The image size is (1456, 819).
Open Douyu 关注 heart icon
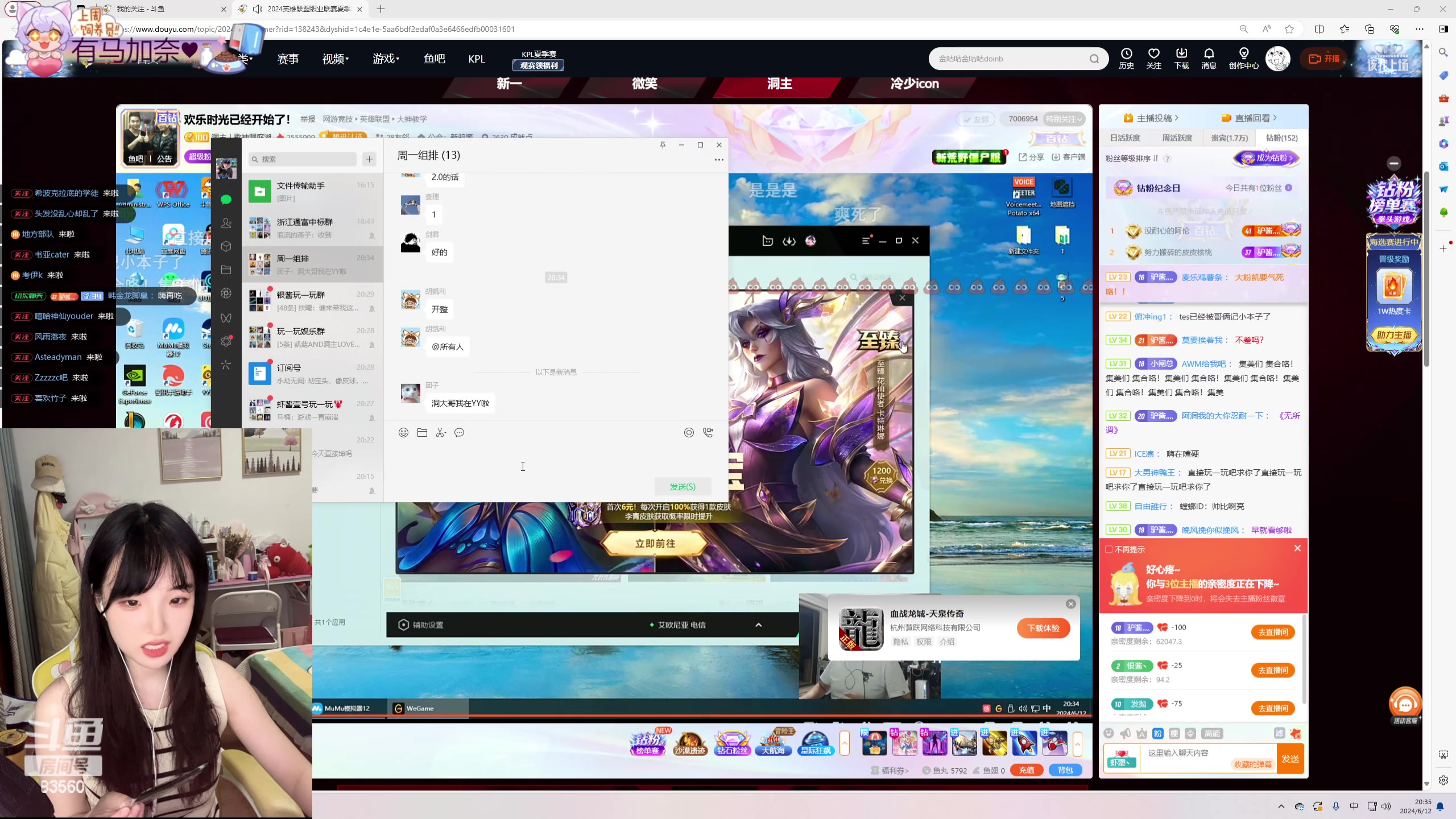[1153, 53]
